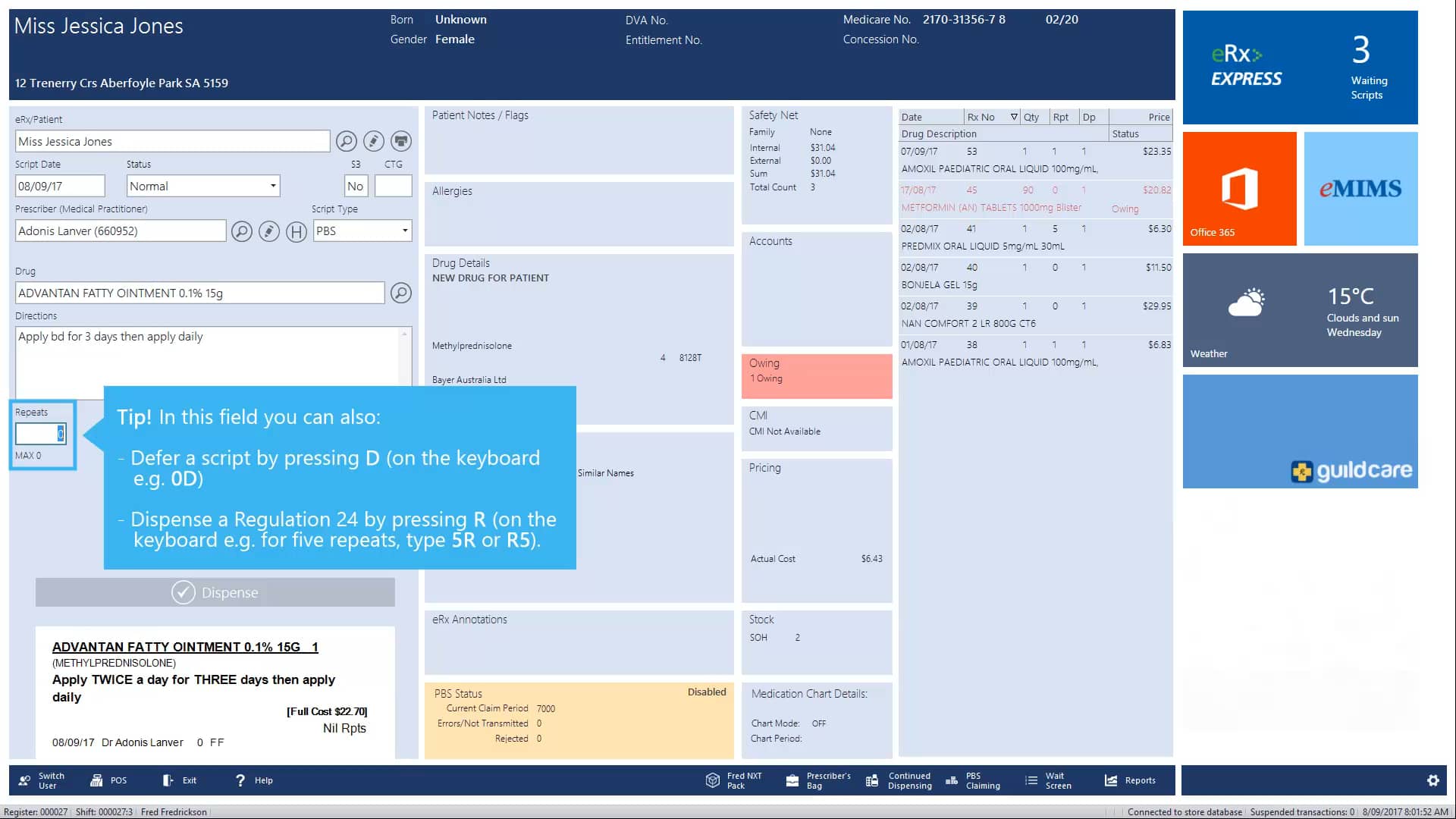Click the printer icon beside the patient field
The image size is (1456, 819).
(x=400, y=141)
